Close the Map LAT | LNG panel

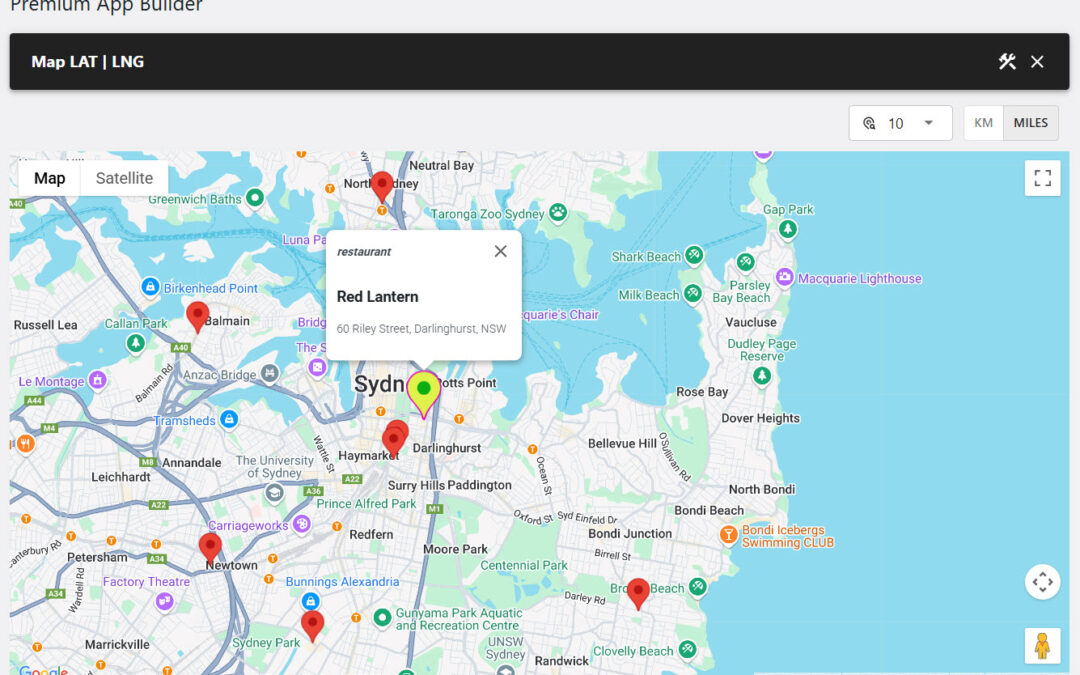click(1037, 61)
